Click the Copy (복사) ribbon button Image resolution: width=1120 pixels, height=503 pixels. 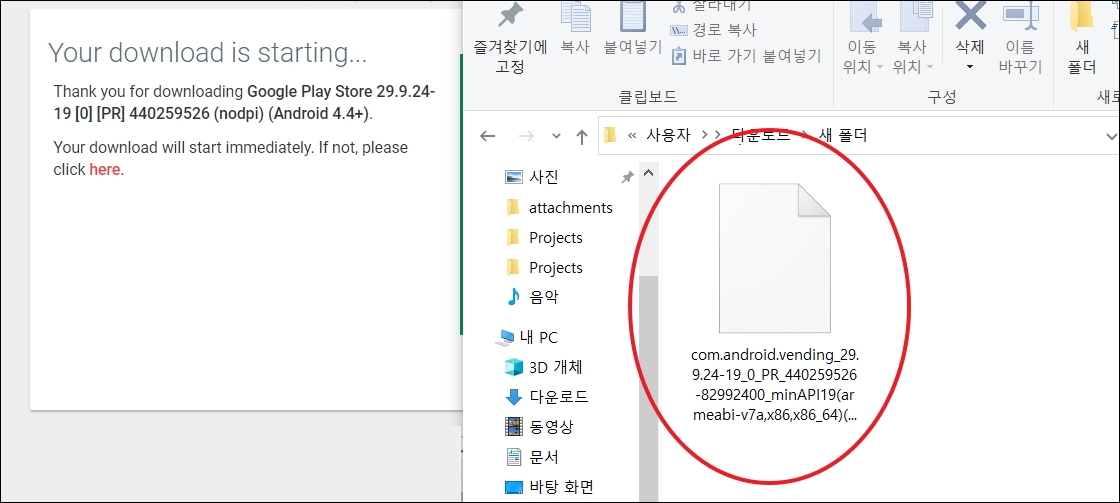pos(575,29)
